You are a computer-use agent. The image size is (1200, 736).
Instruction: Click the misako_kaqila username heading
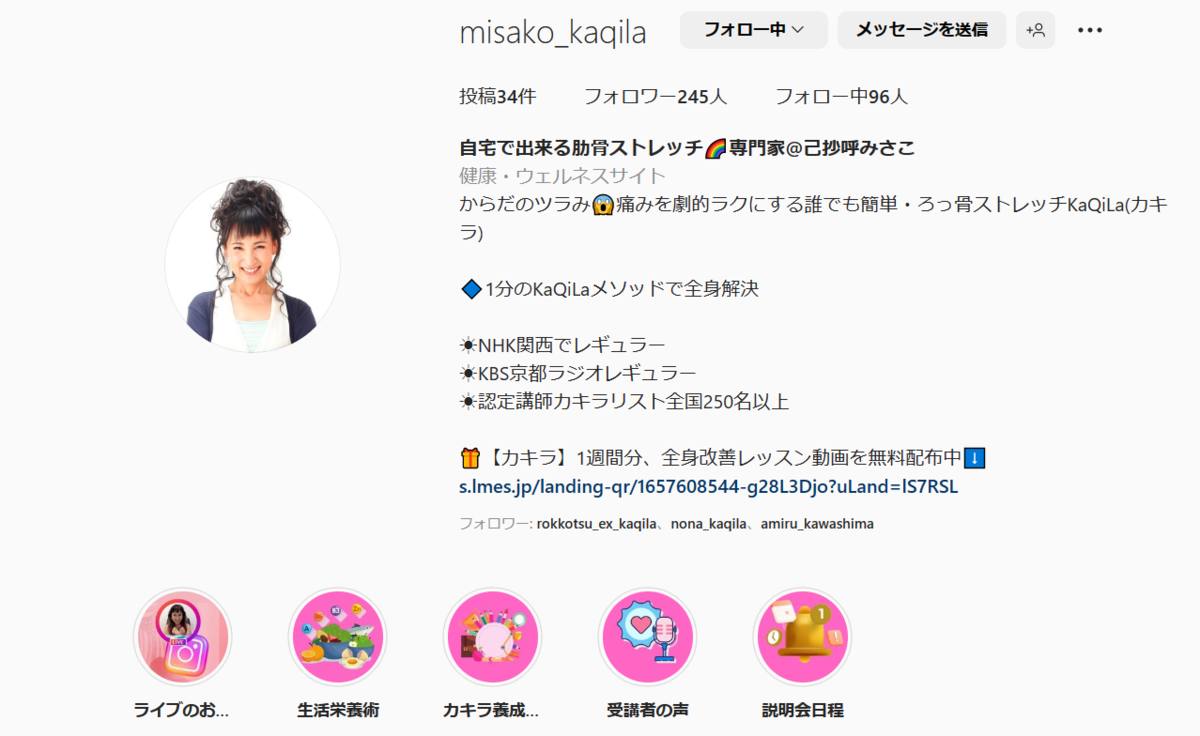click(x=553, y=32)
